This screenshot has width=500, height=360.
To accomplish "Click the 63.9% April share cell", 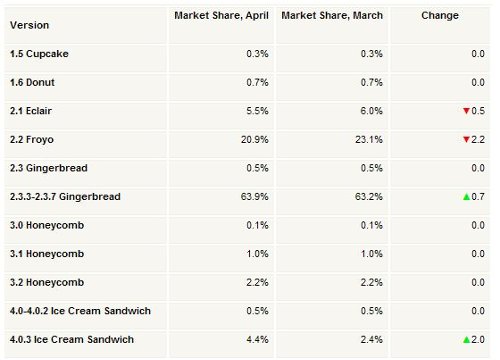I will (x=255, y=197).
